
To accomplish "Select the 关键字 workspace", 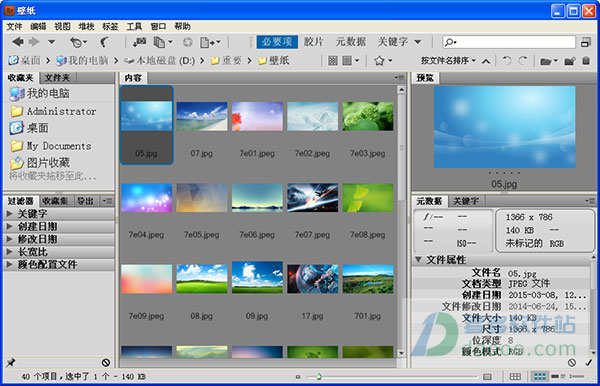I will coord(393,42).
